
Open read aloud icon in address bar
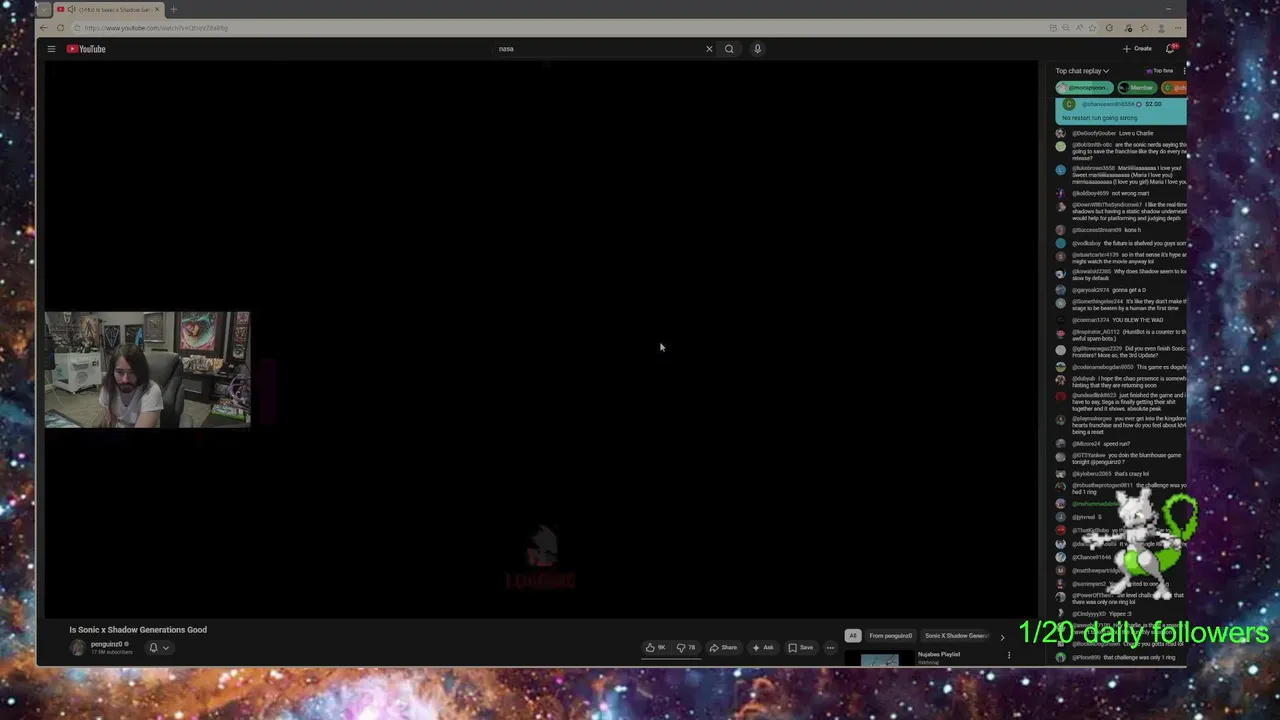point(1079,28)
